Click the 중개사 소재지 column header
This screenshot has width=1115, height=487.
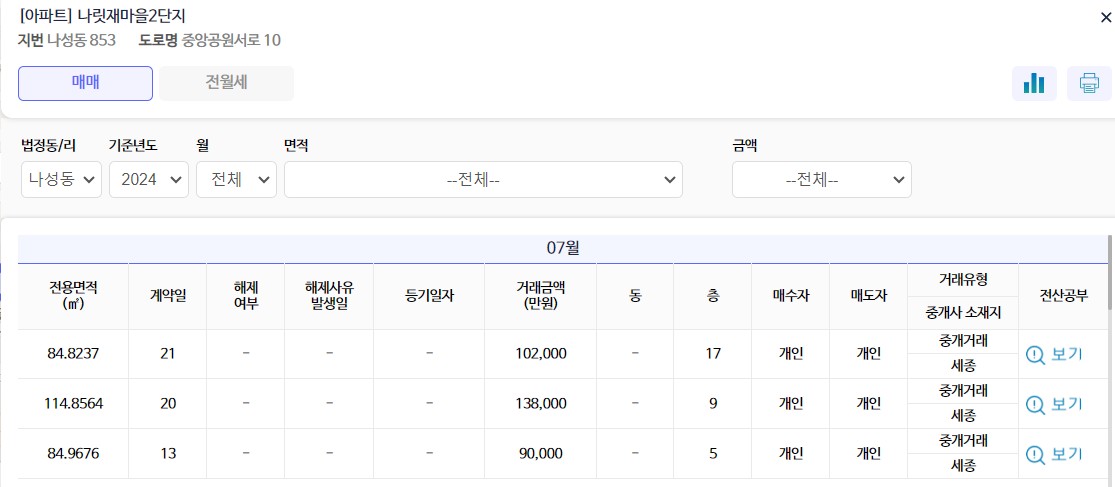(x=963, y=313)
